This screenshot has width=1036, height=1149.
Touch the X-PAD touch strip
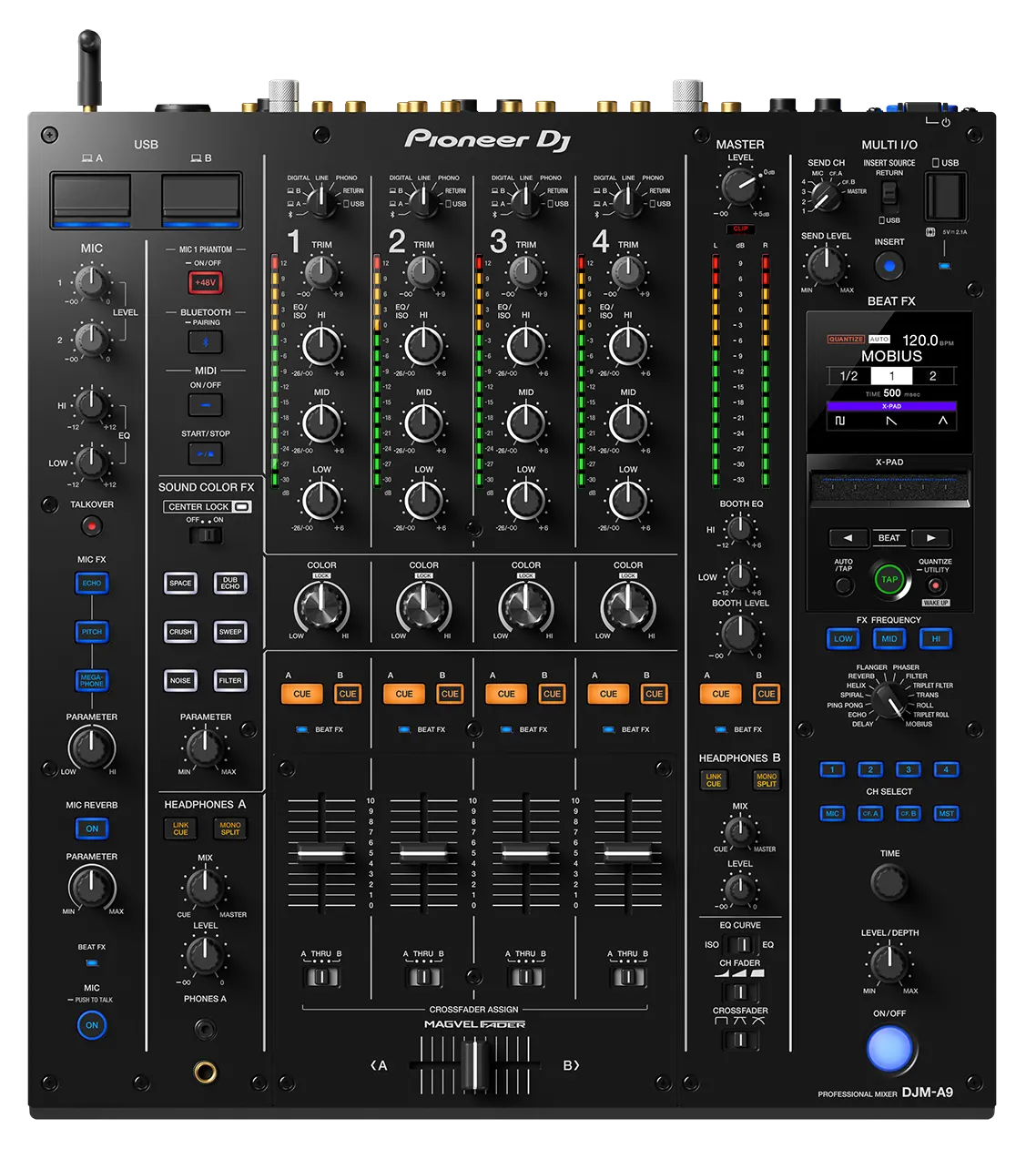pyautogui.click(x=889, y=489)
